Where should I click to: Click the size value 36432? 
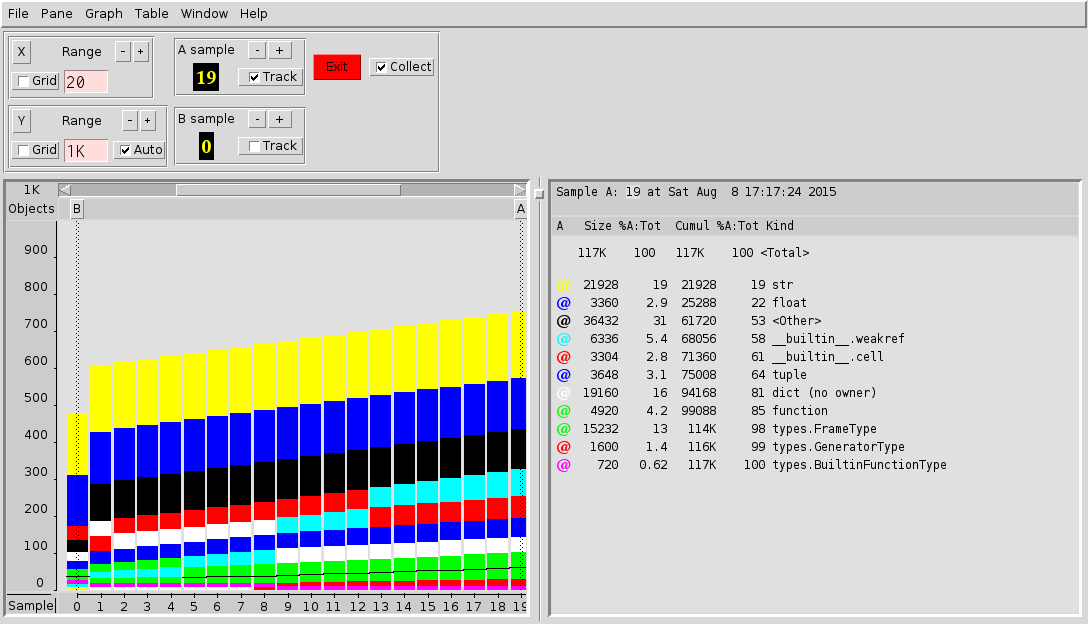601,321
